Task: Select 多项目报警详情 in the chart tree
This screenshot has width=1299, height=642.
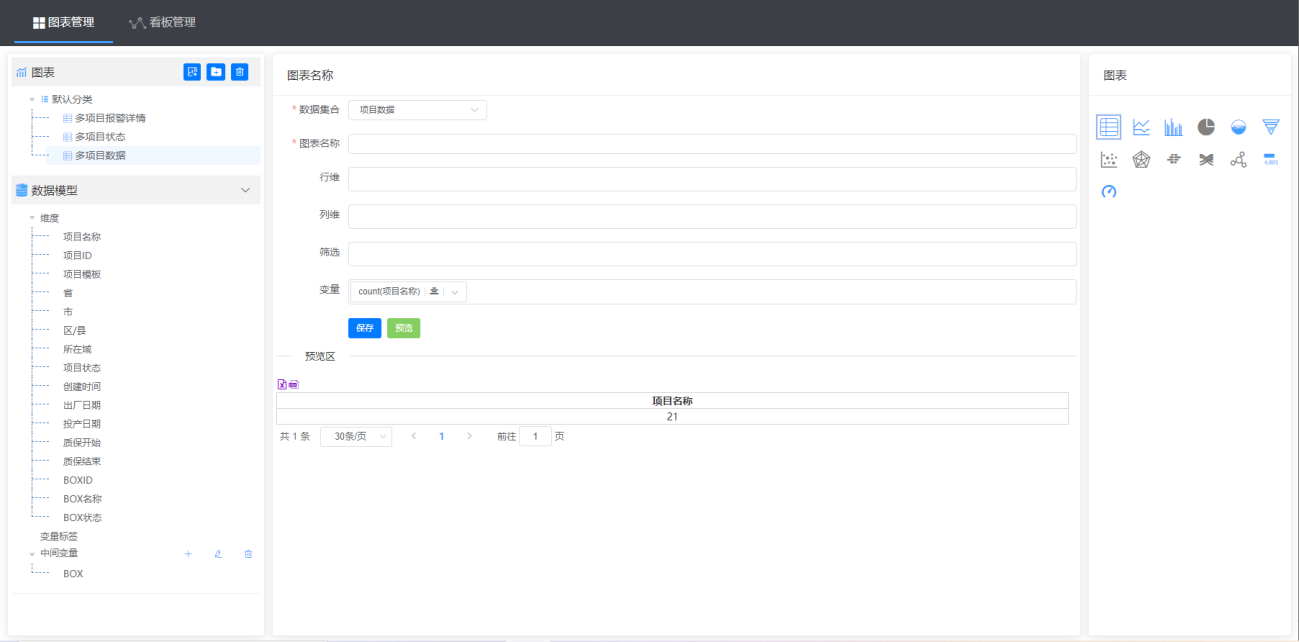Action: coord(110,118)
